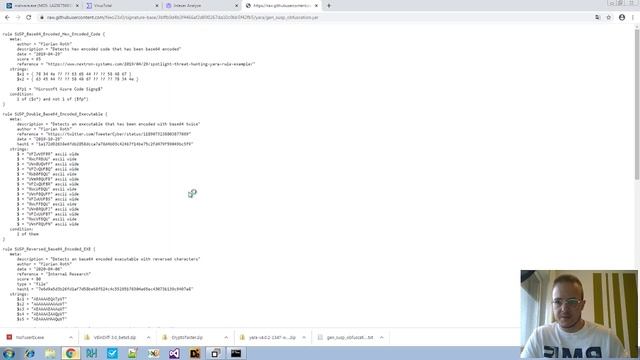Select the raw.githubusercontent.com tab
This screenshot has width=640, height=360.
point(281,6)
